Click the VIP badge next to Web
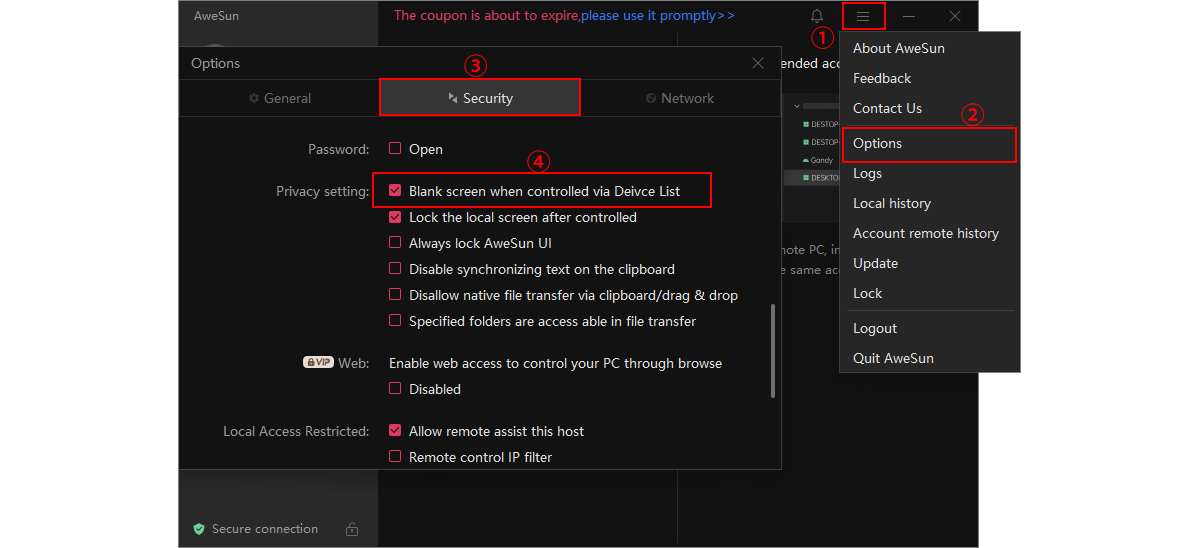1200x548 pixels. tap(318, 362)
